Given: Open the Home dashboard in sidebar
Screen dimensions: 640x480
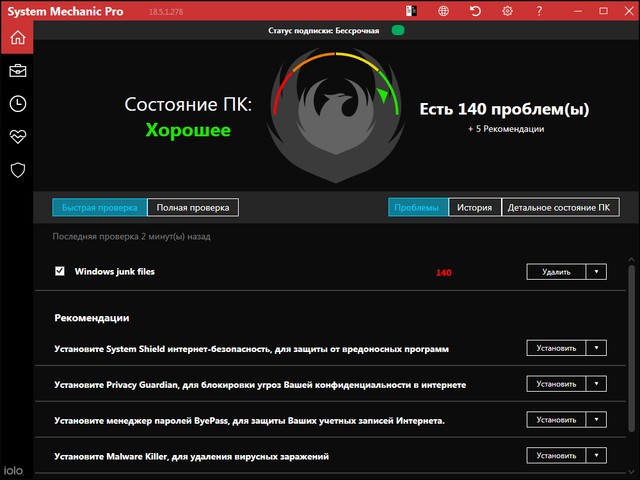Looking at the screenshot, I should (17, 38).
